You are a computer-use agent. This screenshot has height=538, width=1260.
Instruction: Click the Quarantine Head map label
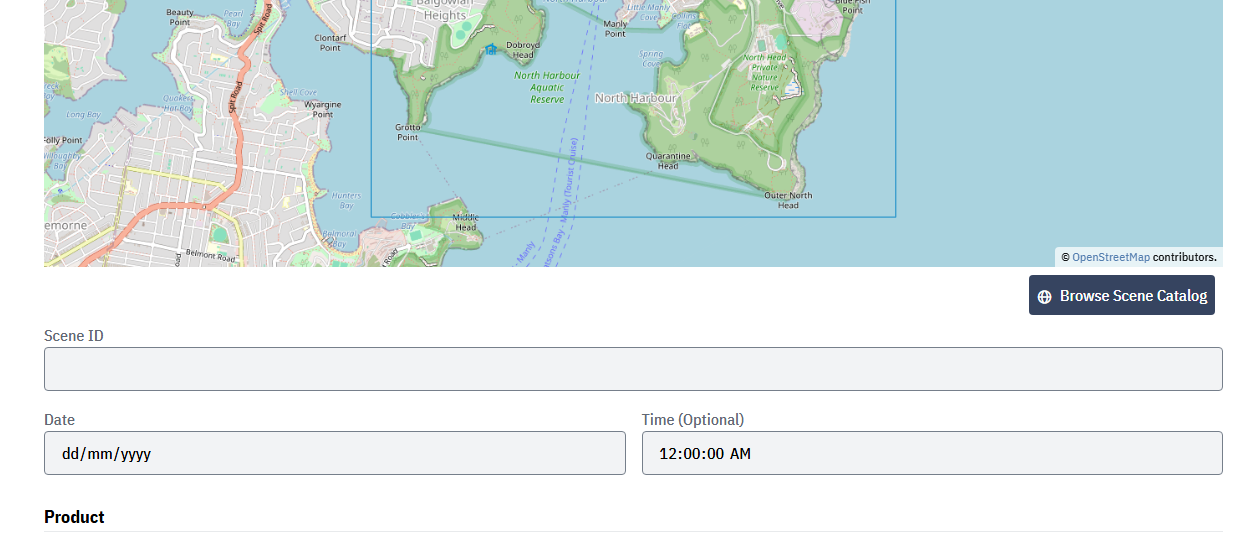click(668, 161)
